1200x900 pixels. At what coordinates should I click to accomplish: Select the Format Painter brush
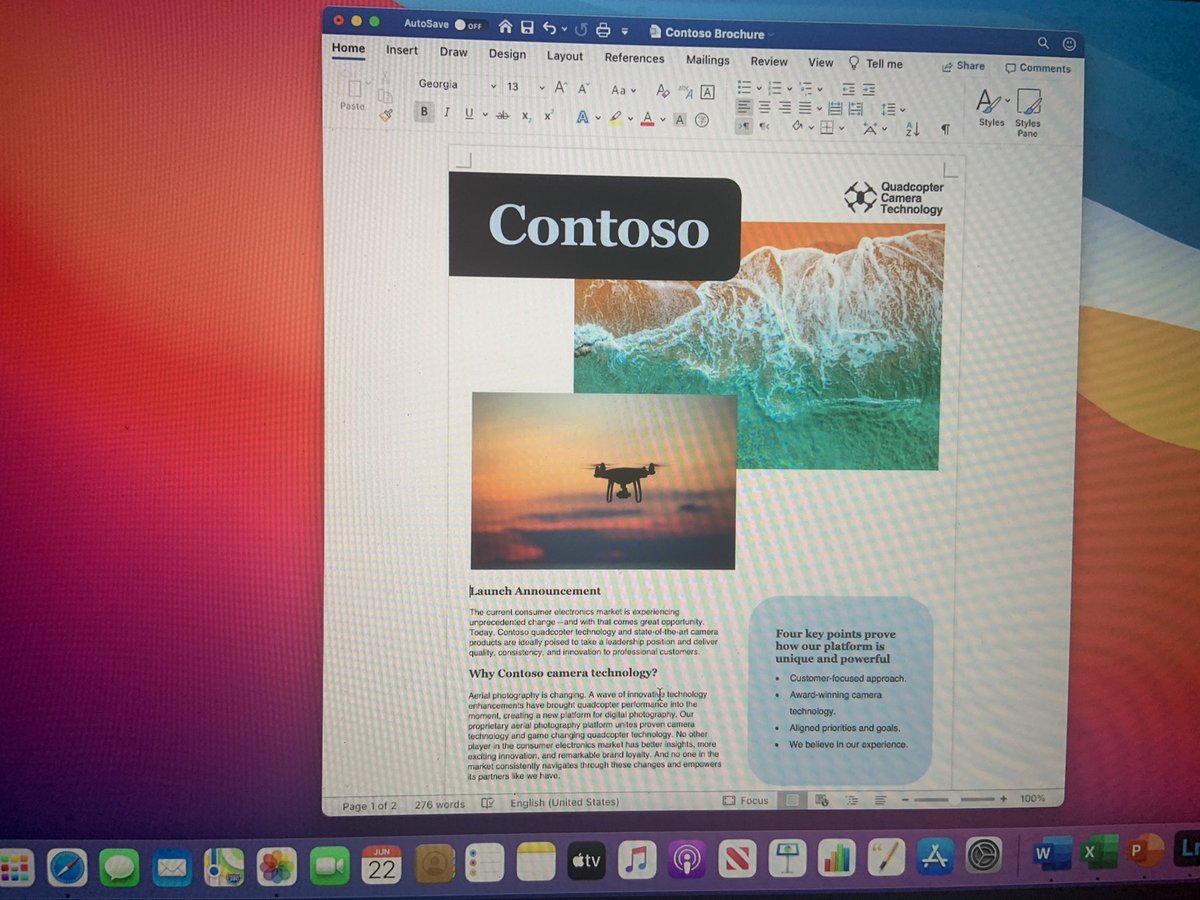(387, 116)
